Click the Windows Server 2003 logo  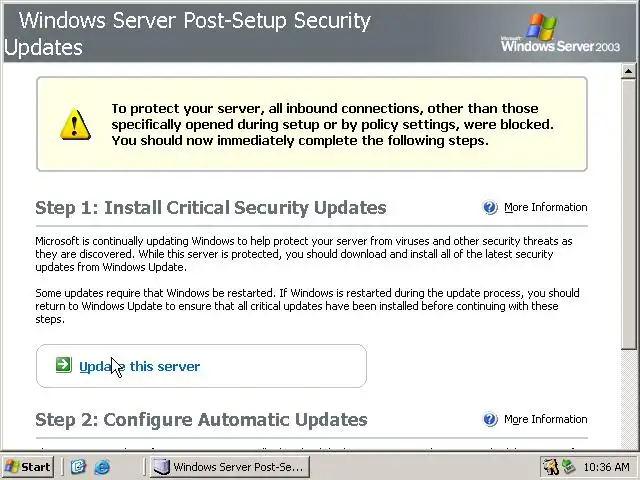click(x=560, y=33)
